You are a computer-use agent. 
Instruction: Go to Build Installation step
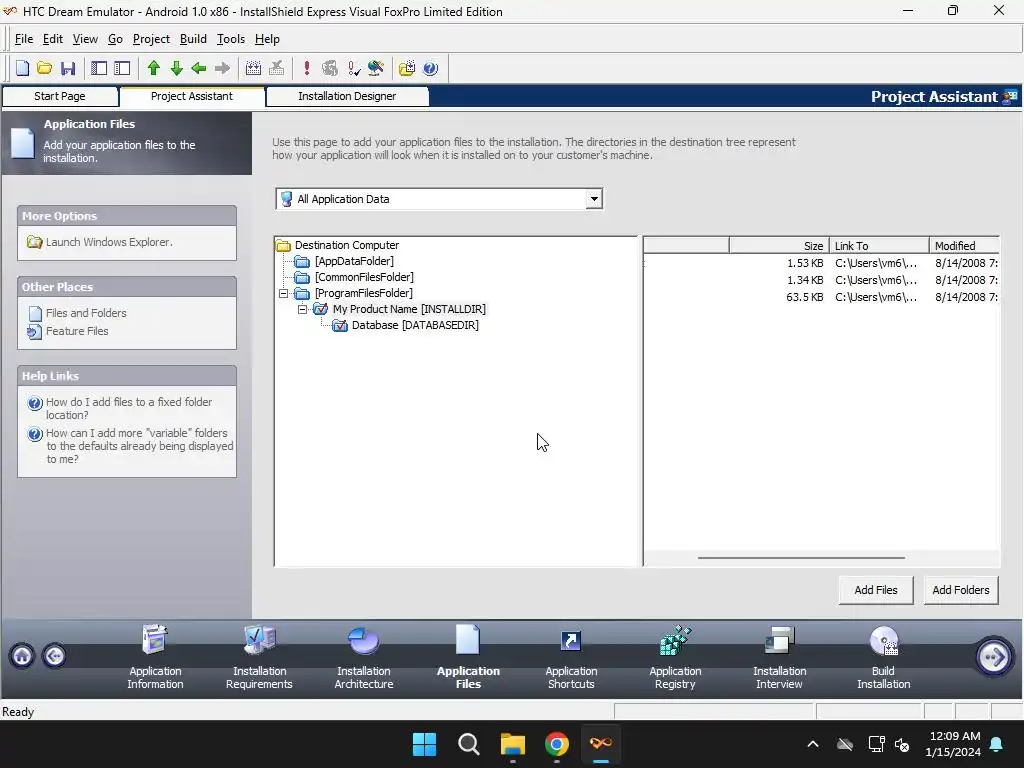[884, 658]
